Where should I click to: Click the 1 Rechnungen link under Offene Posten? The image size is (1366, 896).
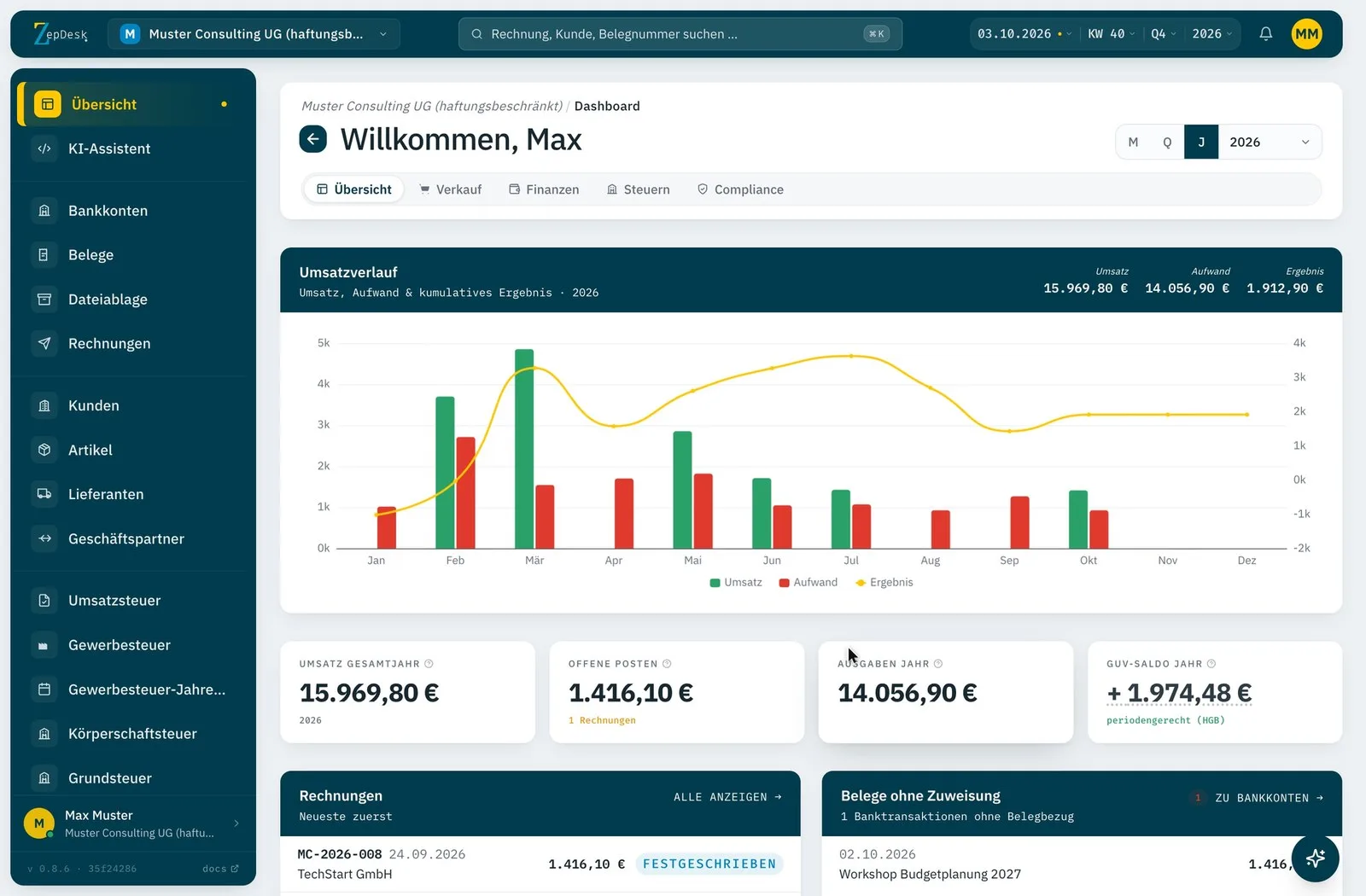(x=602, y=720)
